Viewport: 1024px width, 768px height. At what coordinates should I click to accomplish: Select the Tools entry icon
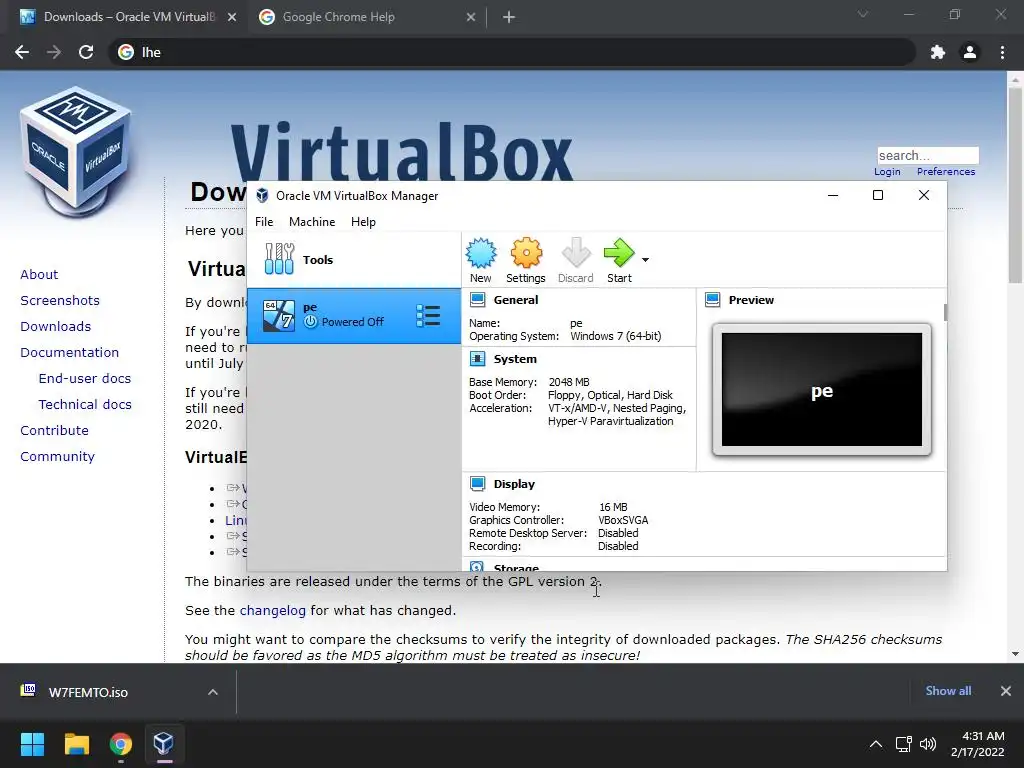(x=280, y=259)
